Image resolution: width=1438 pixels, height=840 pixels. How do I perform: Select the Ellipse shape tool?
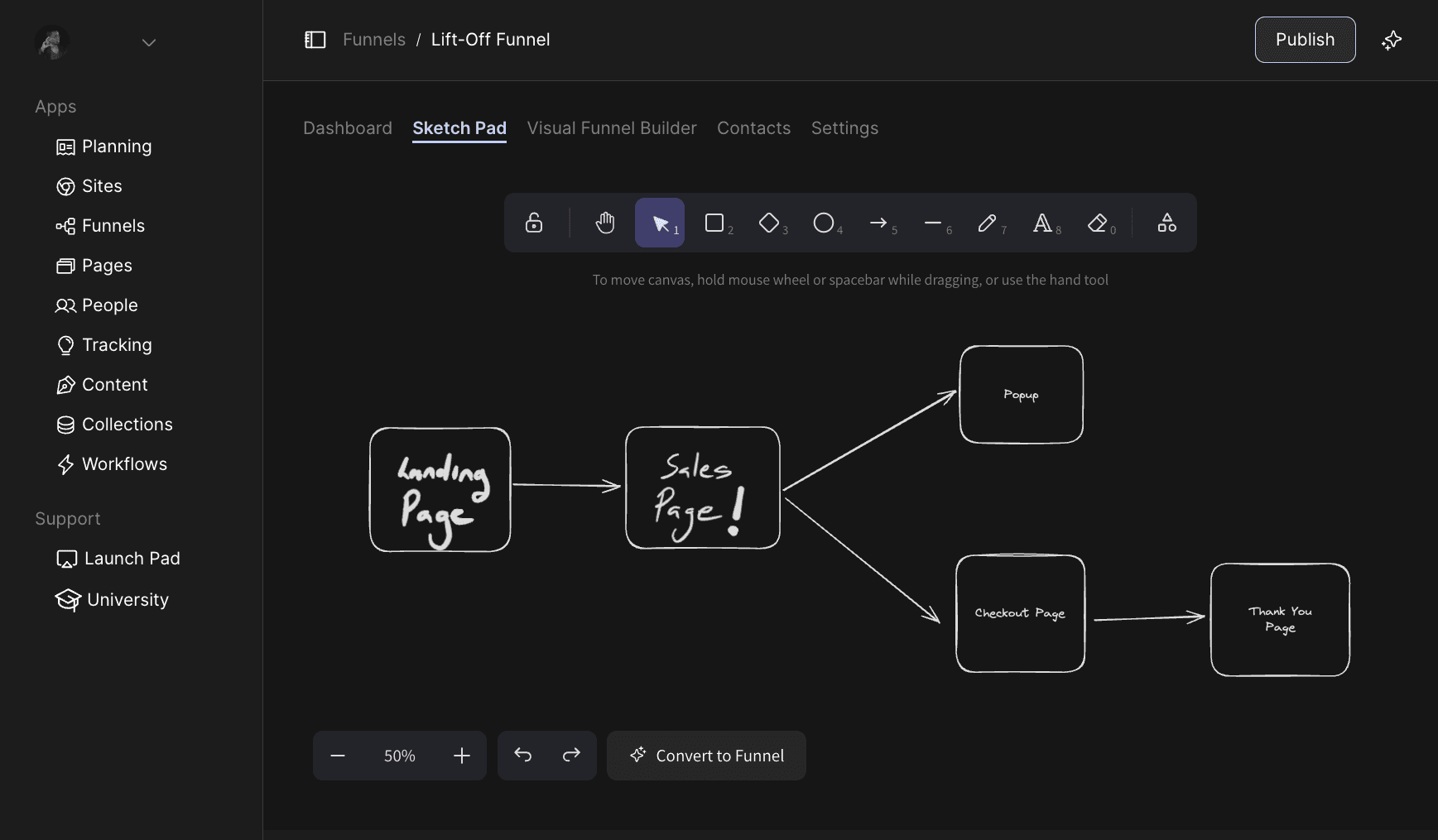click(824, 223)
